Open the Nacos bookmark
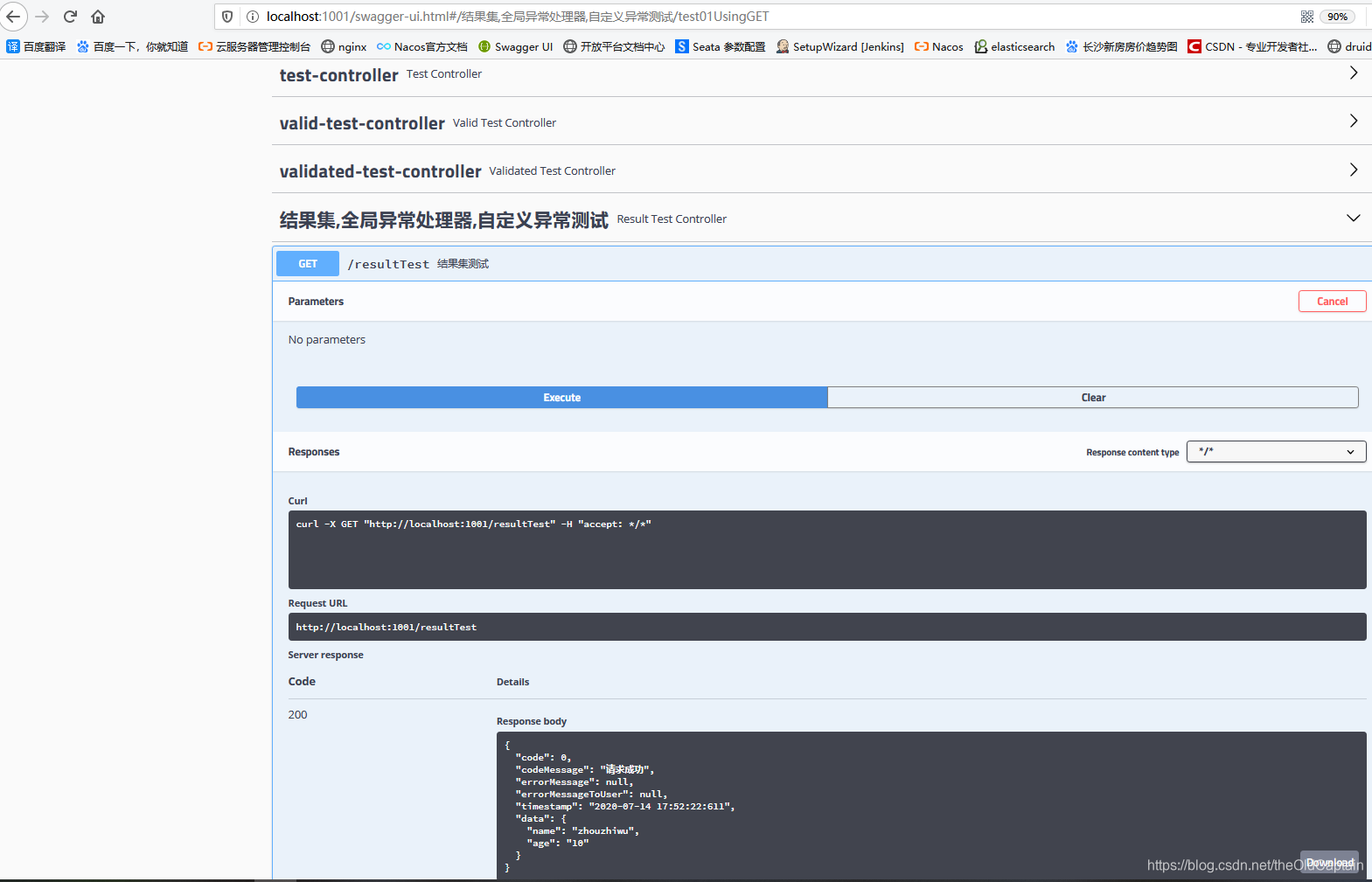The image size is (1372, 882). click(x=939, y=46)
